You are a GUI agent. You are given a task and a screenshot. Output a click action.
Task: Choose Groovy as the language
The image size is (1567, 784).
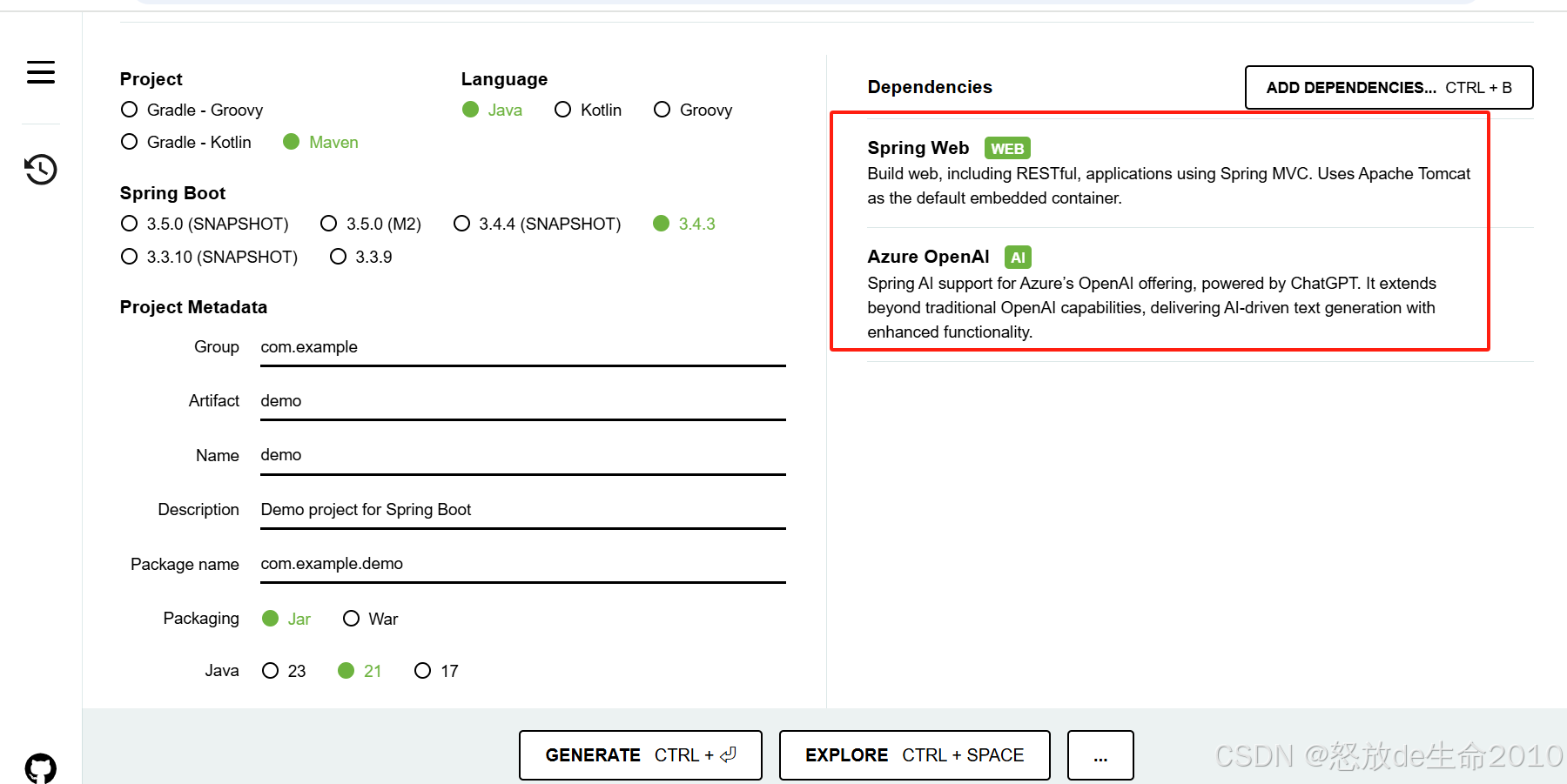click(x=662, y=110)
